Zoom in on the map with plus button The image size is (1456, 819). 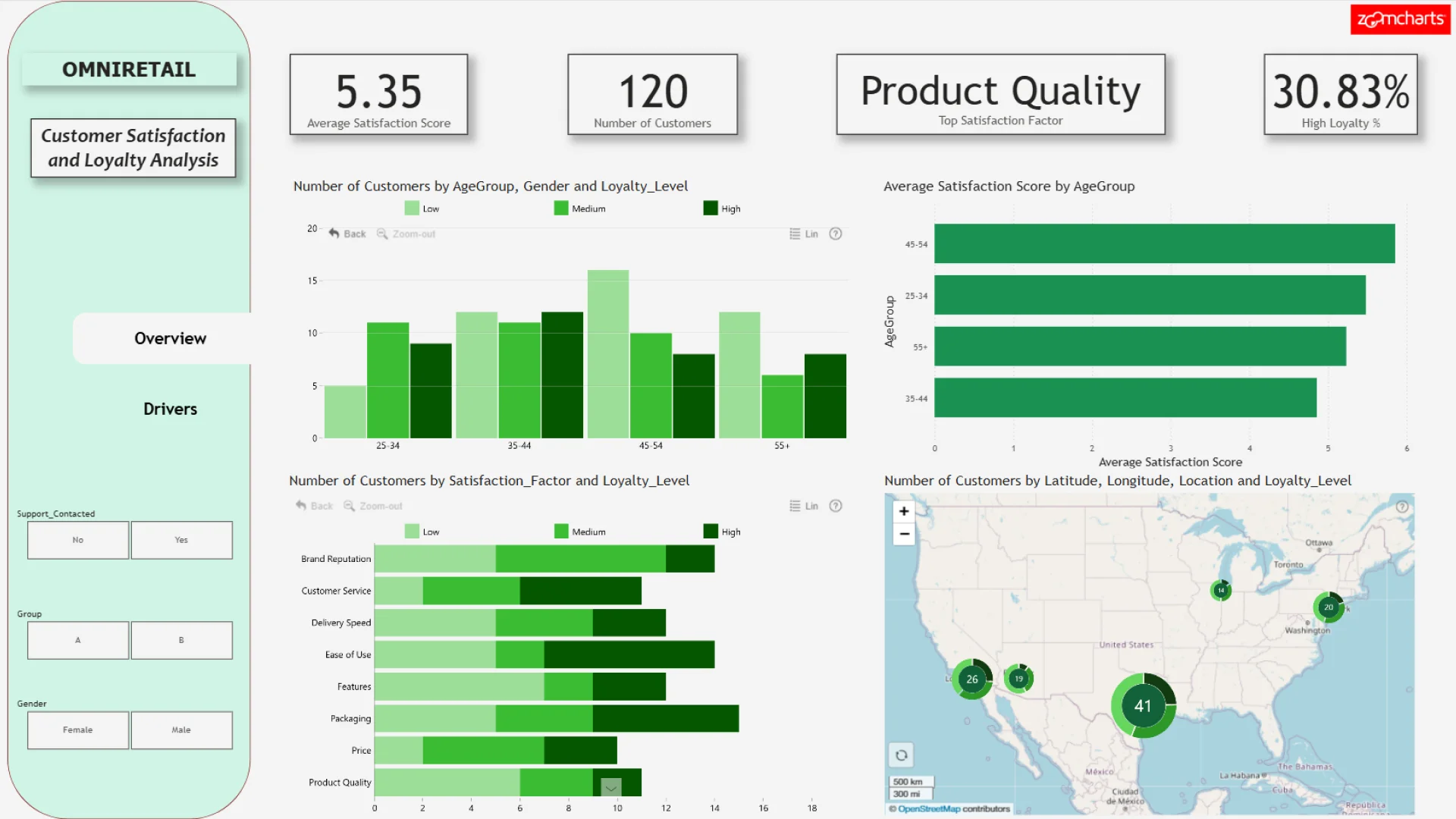[x=904, y=511]
